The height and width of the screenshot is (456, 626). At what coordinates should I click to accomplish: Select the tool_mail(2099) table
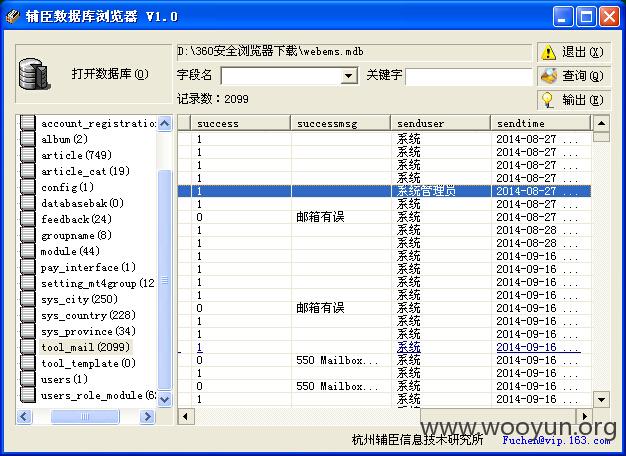point(85,347)
